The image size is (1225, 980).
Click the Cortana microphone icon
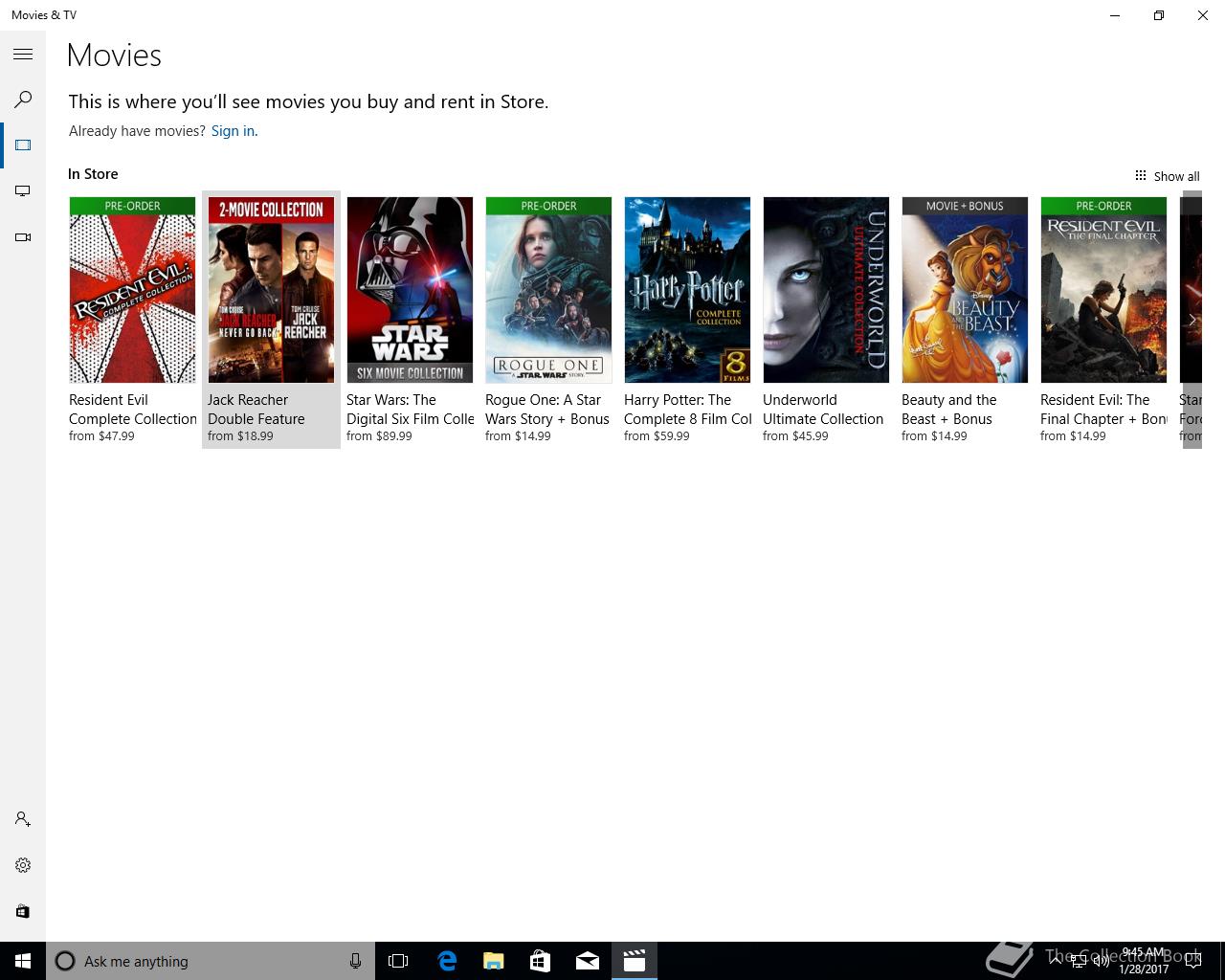tap(355, 961)
